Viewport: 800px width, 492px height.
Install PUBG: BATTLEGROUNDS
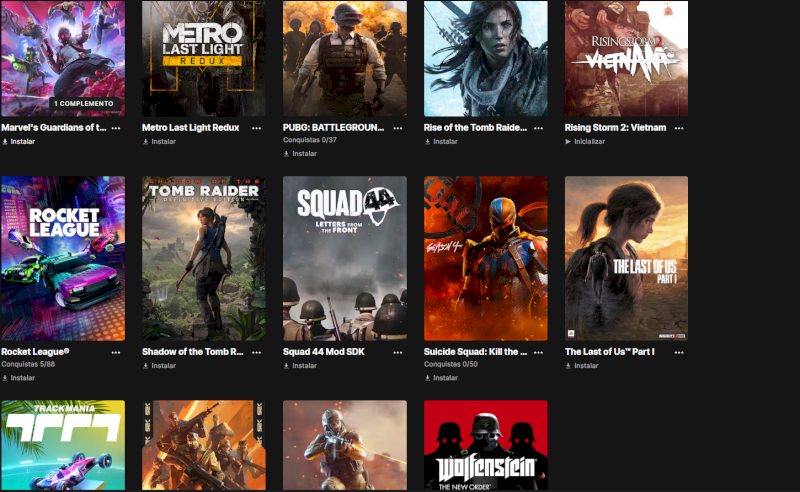[300, 154]
